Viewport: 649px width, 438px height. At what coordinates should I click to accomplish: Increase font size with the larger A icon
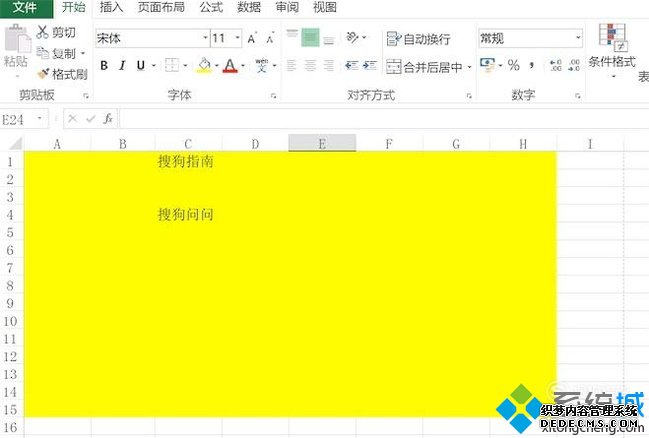tap(252, 39)
